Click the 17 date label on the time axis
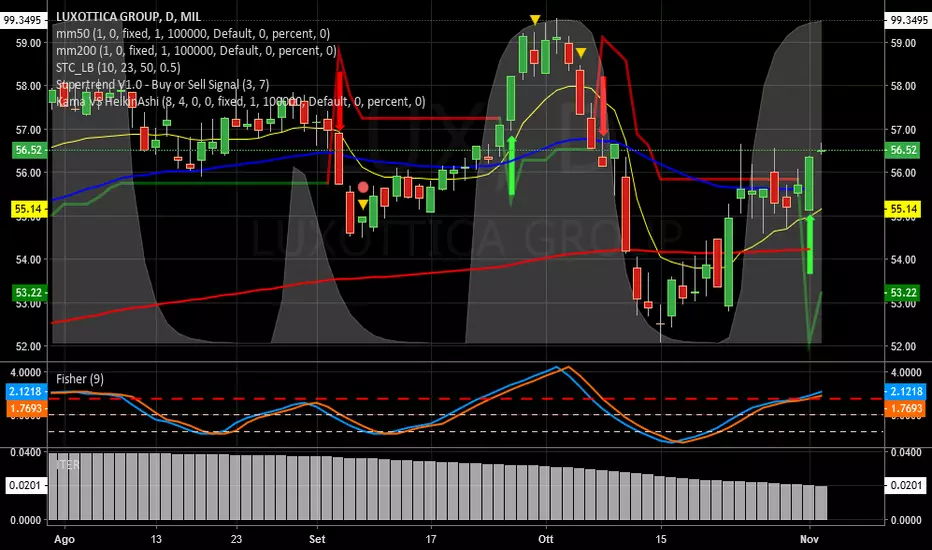The height and width of the screenshot is (550, 932). pyautogui.click(x=431, y=539)
